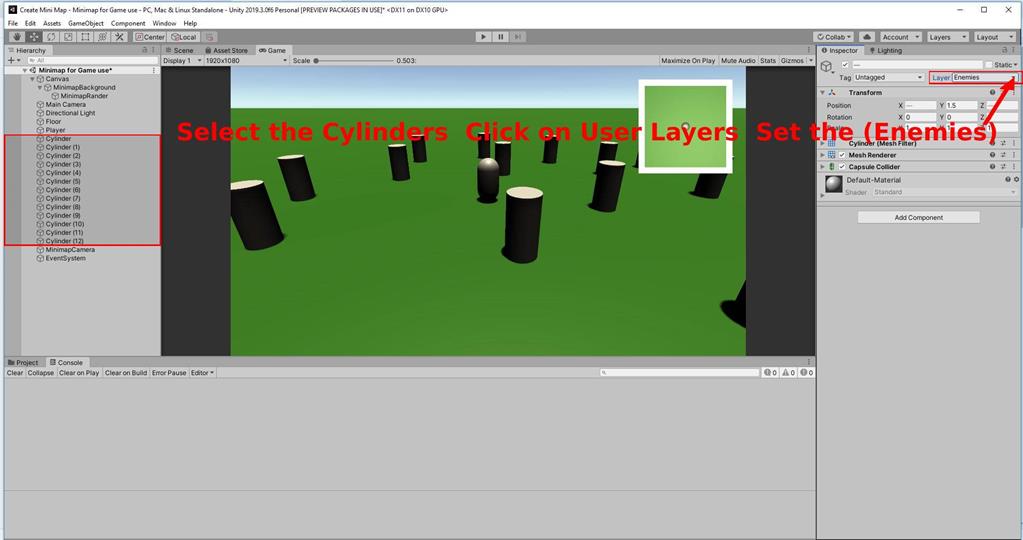This screenshot has height=540, width=1023.
Task: Select Directional Light in hierarchy
Action: tap(69, 113)
